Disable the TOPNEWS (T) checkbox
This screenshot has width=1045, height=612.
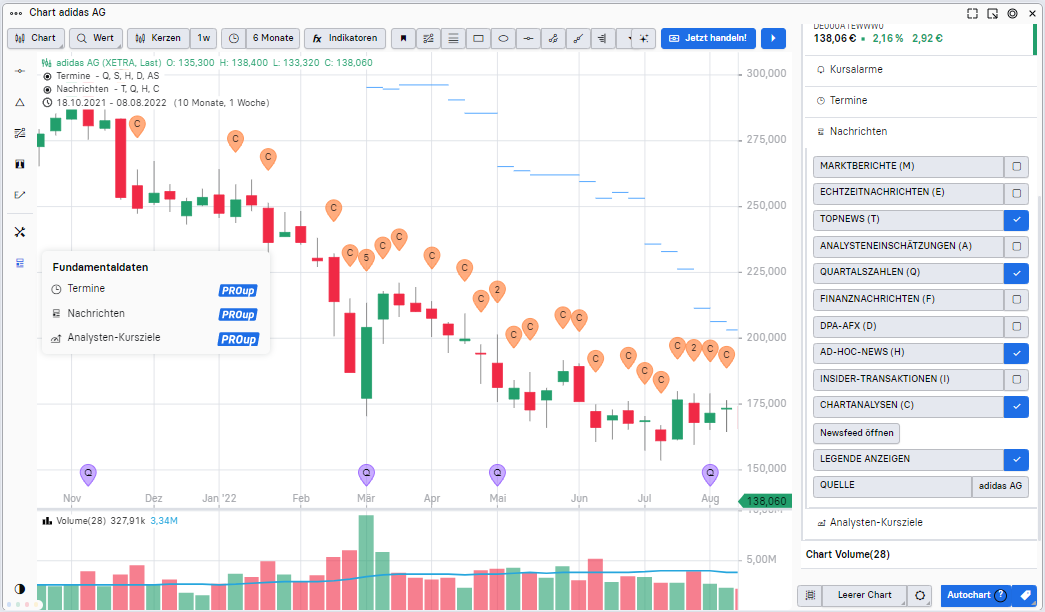tap(1016, 220)
